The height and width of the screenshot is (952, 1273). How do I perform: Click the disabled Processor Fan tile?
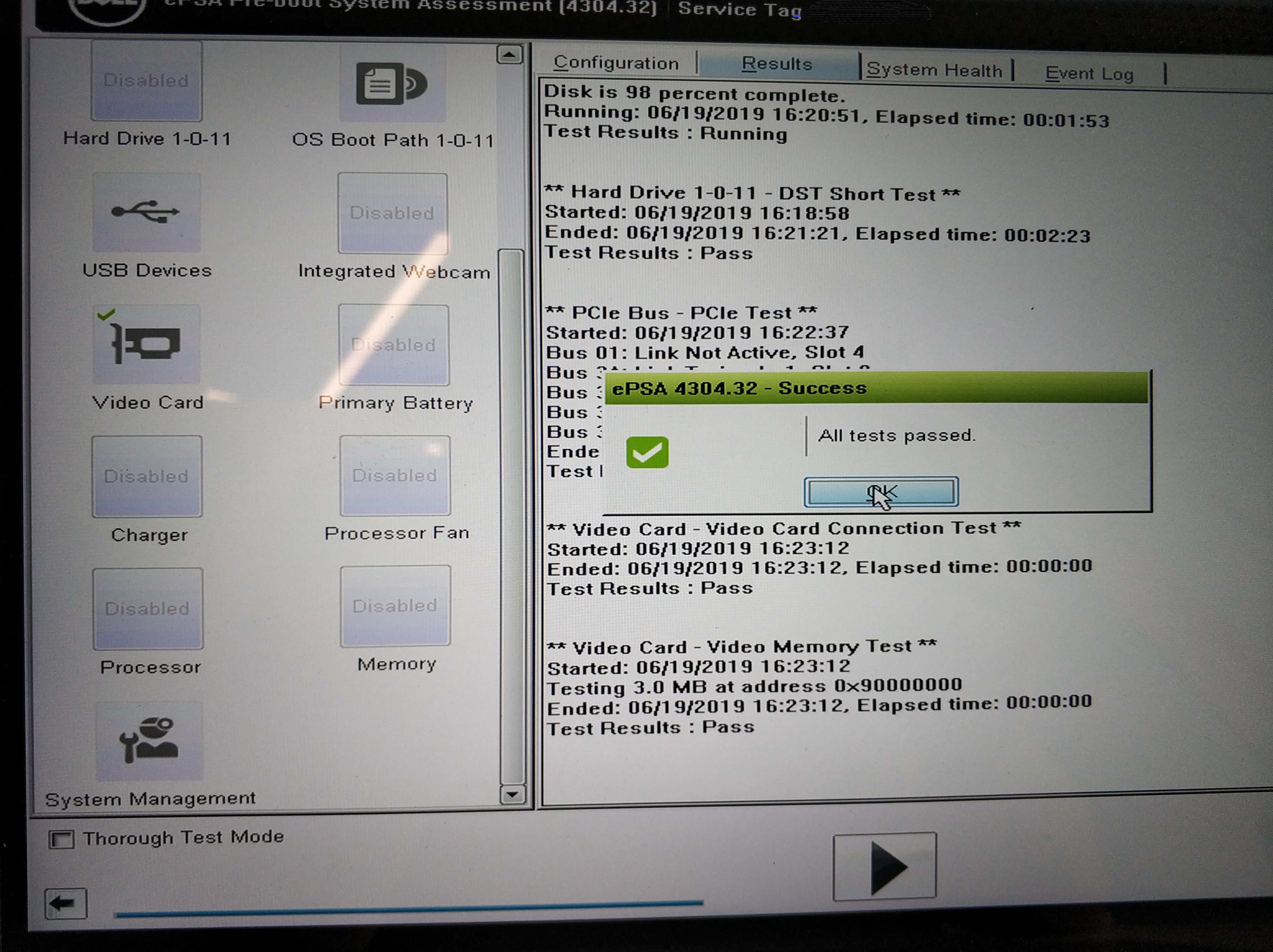(x=395, y=476)
